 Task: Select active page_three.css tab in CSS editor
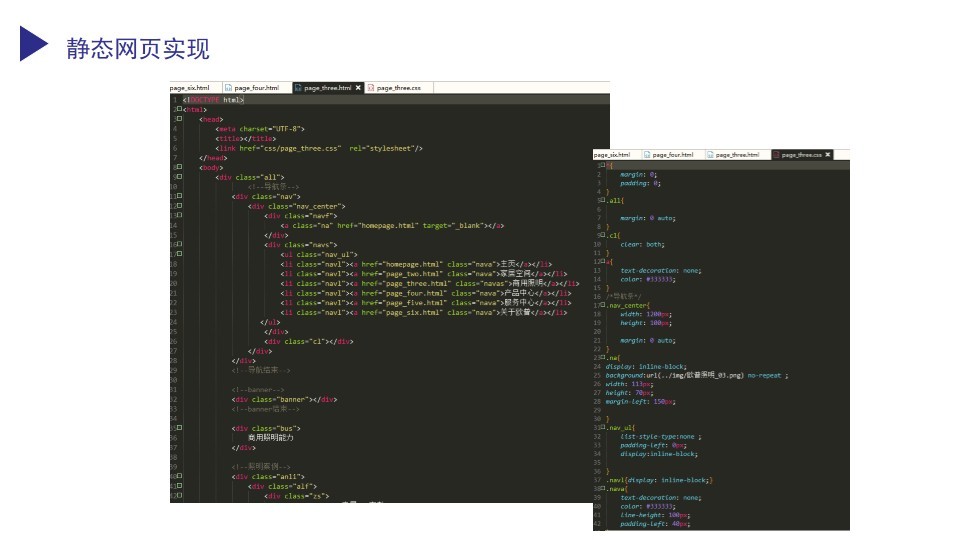point(801,154)
